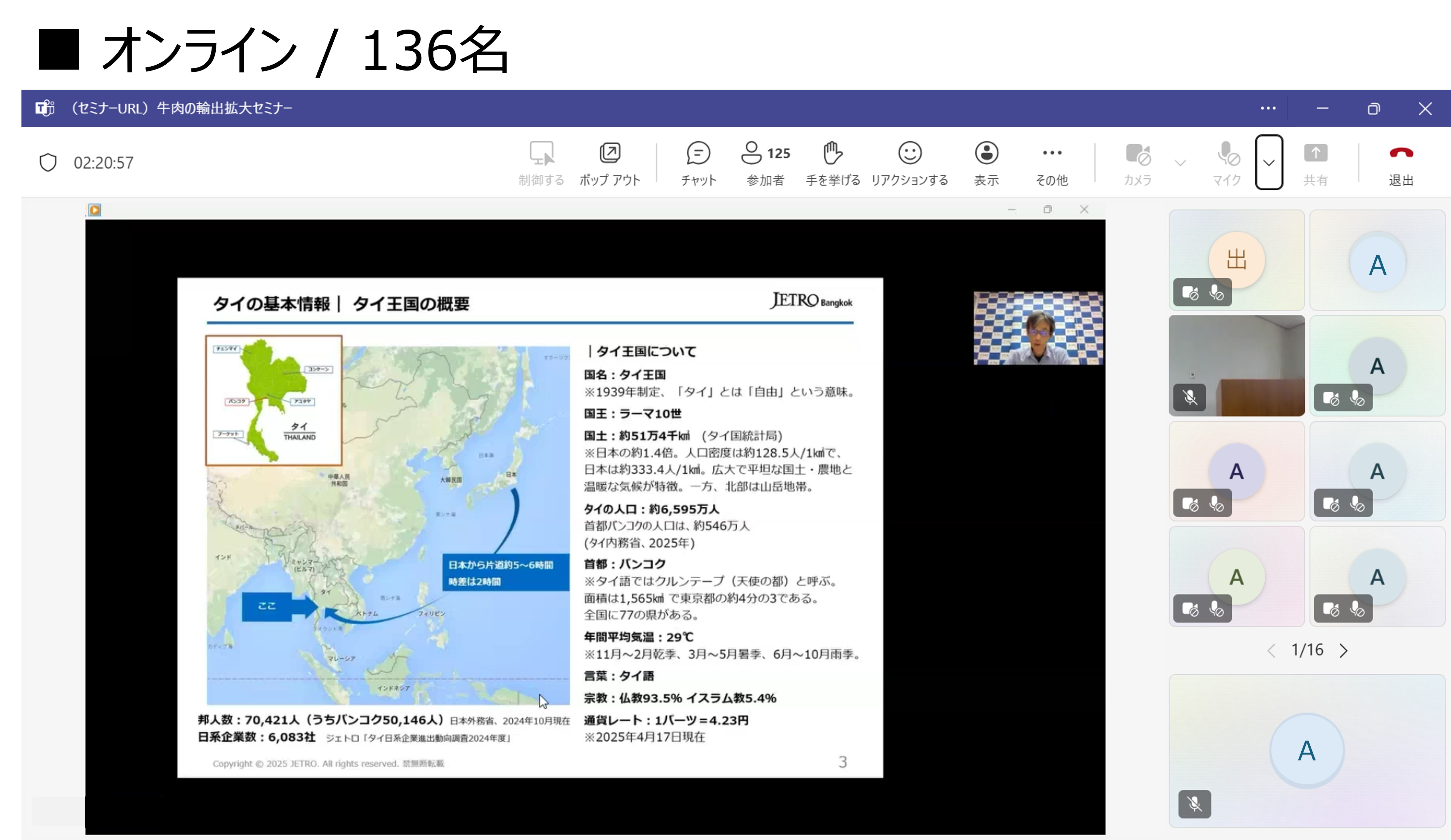Go to previous participants page arrow
Image resolution: width=1451 pixels, height=840 pixels.
pos(1271,651)
